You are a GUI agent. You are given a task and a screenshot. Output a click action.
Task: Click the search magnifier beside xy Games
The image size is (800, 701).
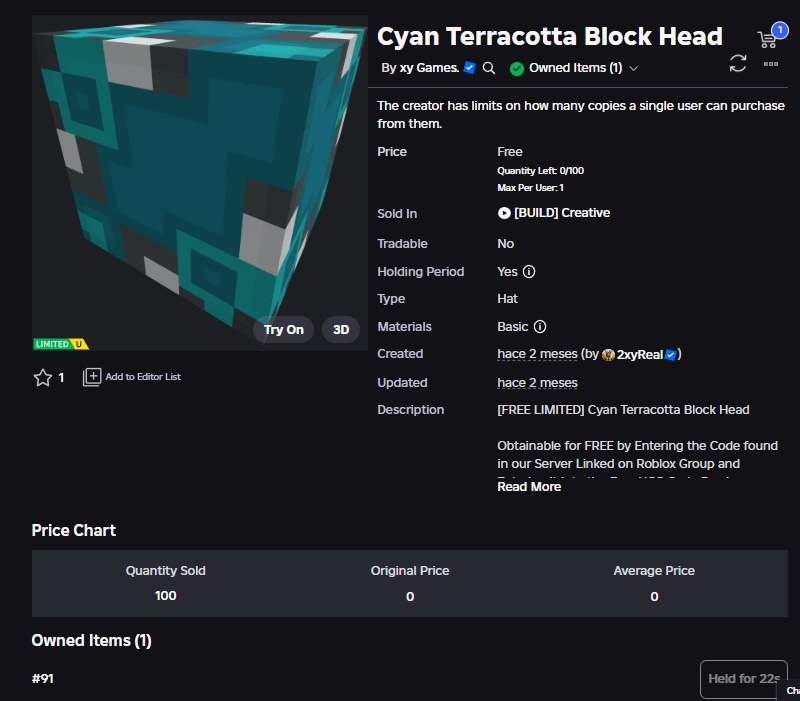489,68
